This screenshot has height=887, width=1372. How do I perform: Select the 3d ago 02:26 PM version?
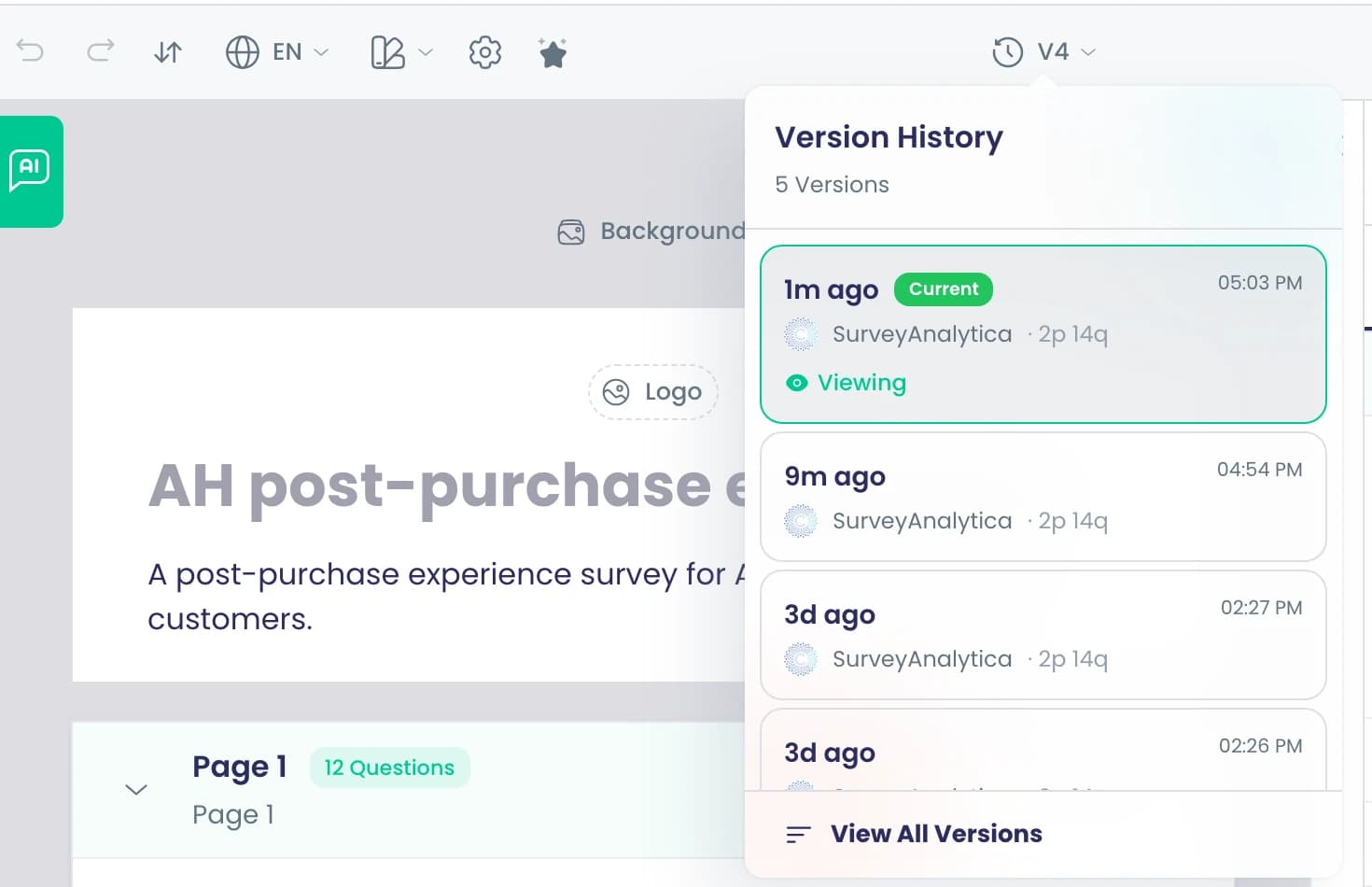[1043, 751]
